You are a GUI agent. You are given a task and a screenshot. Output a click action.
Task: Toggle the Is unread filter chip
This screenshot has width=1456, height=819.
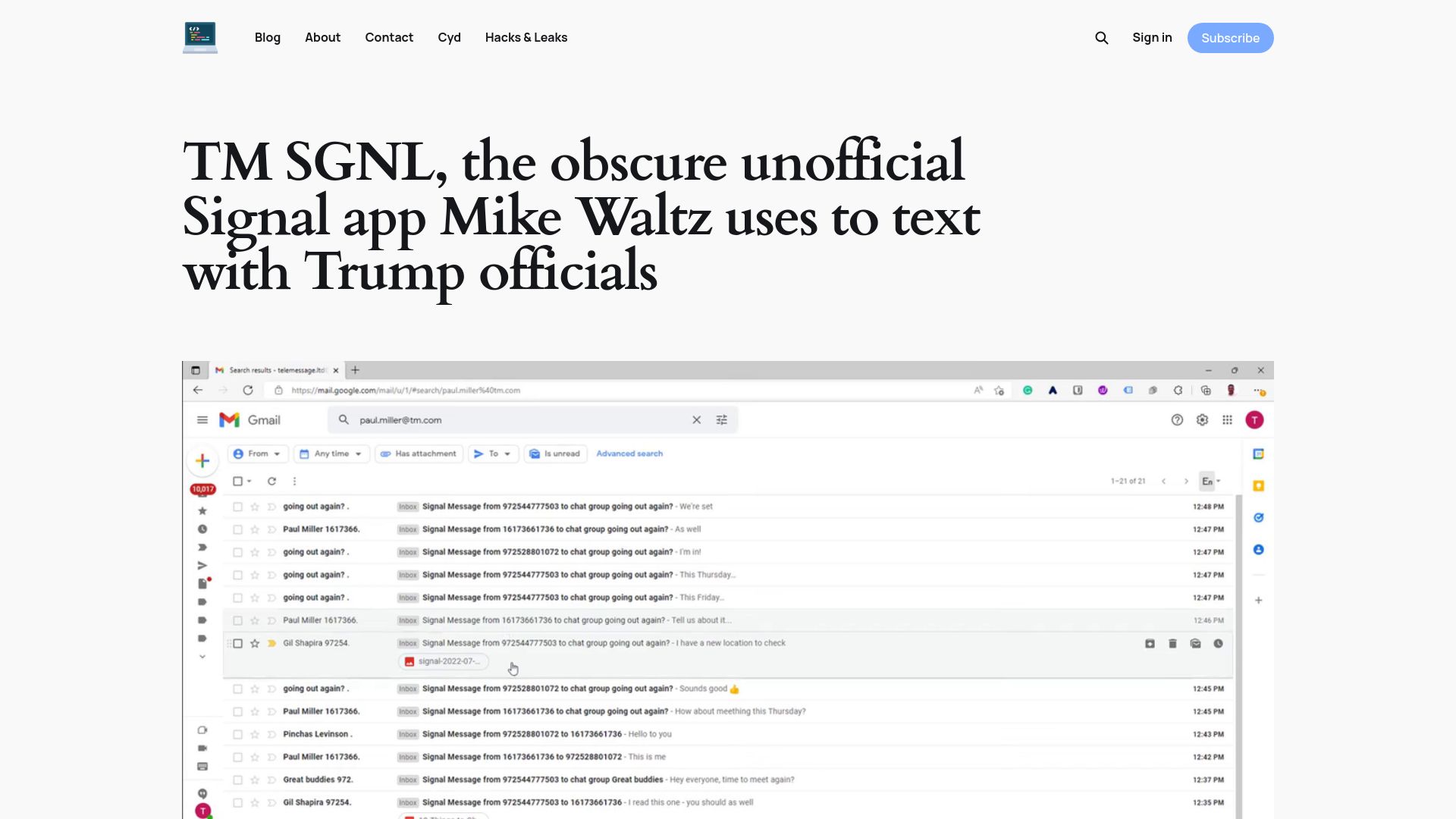[554, 453]
